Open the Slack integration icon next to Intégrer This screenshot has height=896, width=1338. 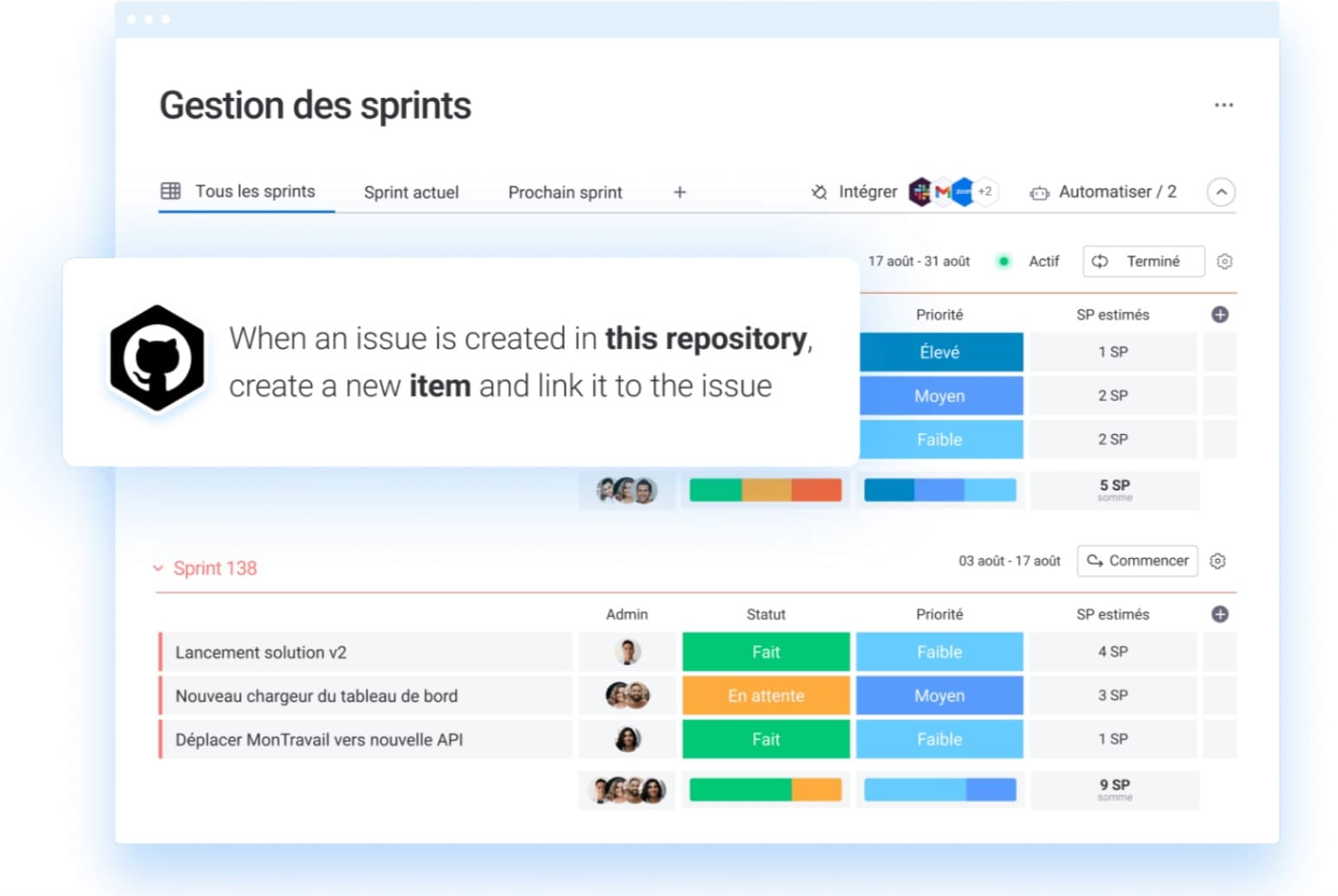919,192
